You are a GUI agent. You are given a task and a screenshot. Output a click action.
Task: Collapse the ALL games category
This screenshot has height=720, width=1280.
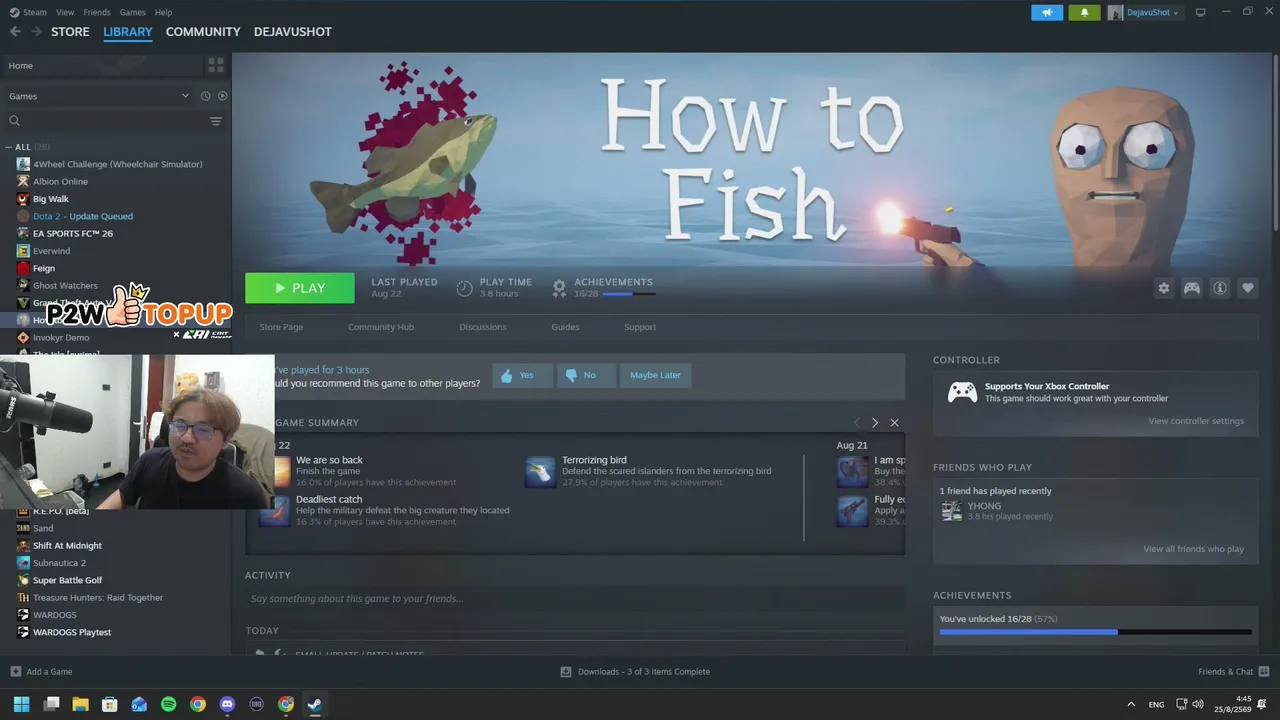click(9, 147)
